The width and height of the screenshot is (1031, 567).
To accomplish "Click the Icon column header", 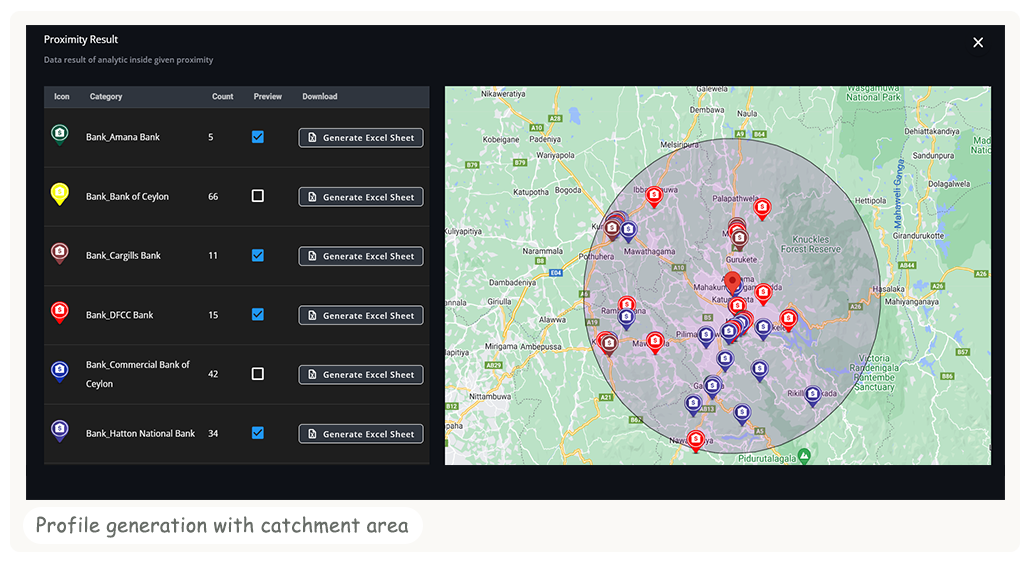I will [61, 96].
